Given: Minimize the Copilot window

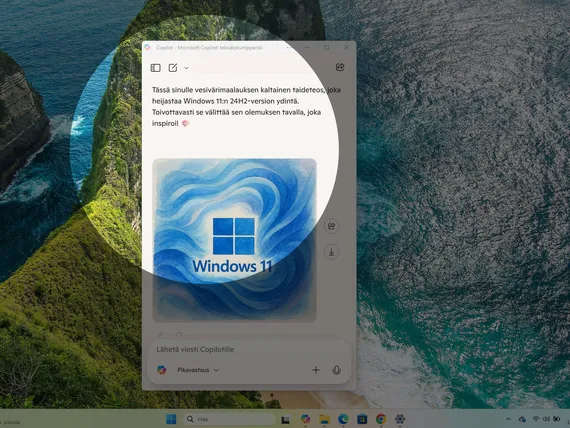Looking at the screenshot, I should pos(308,47).
